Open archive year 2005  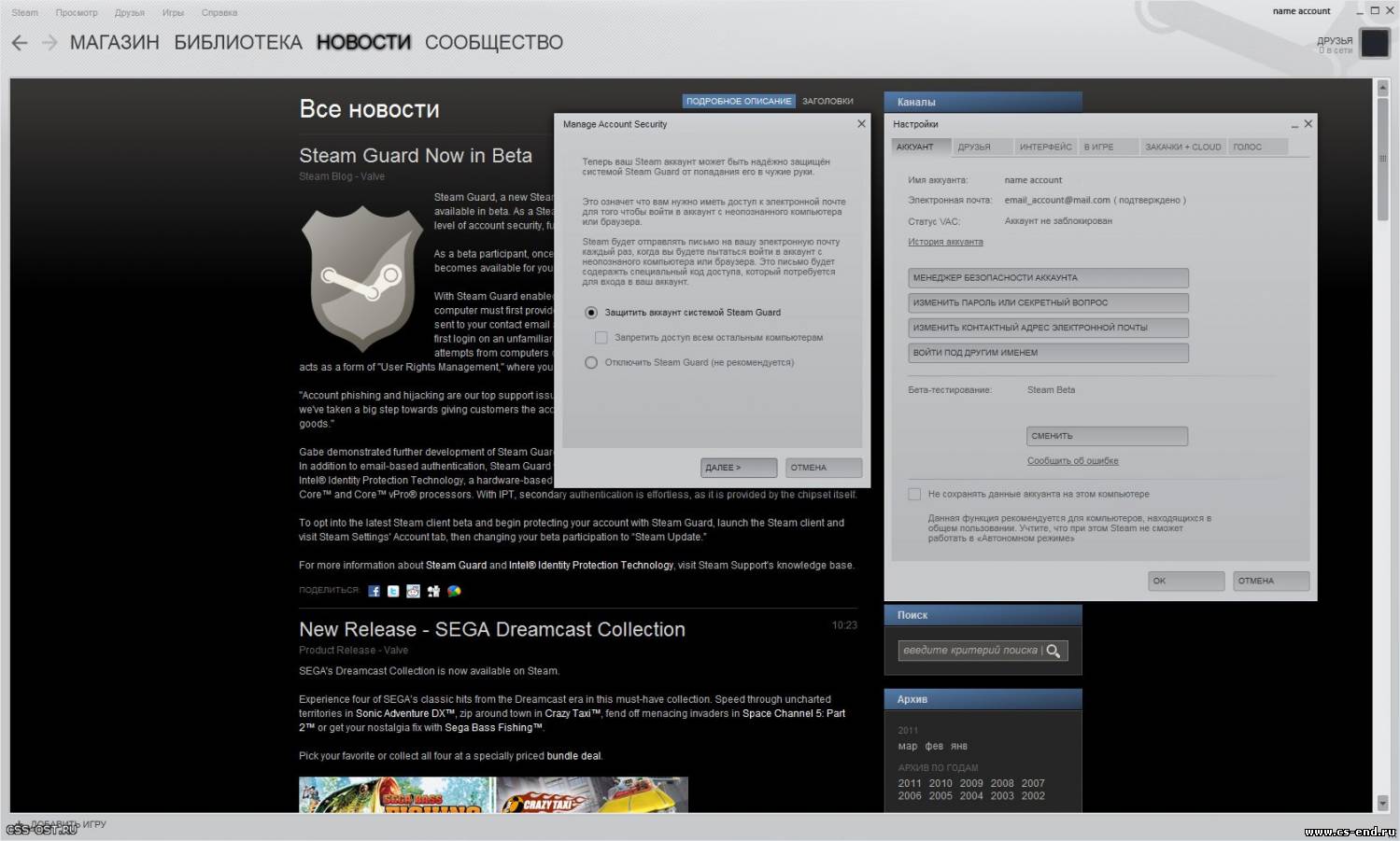940,796
